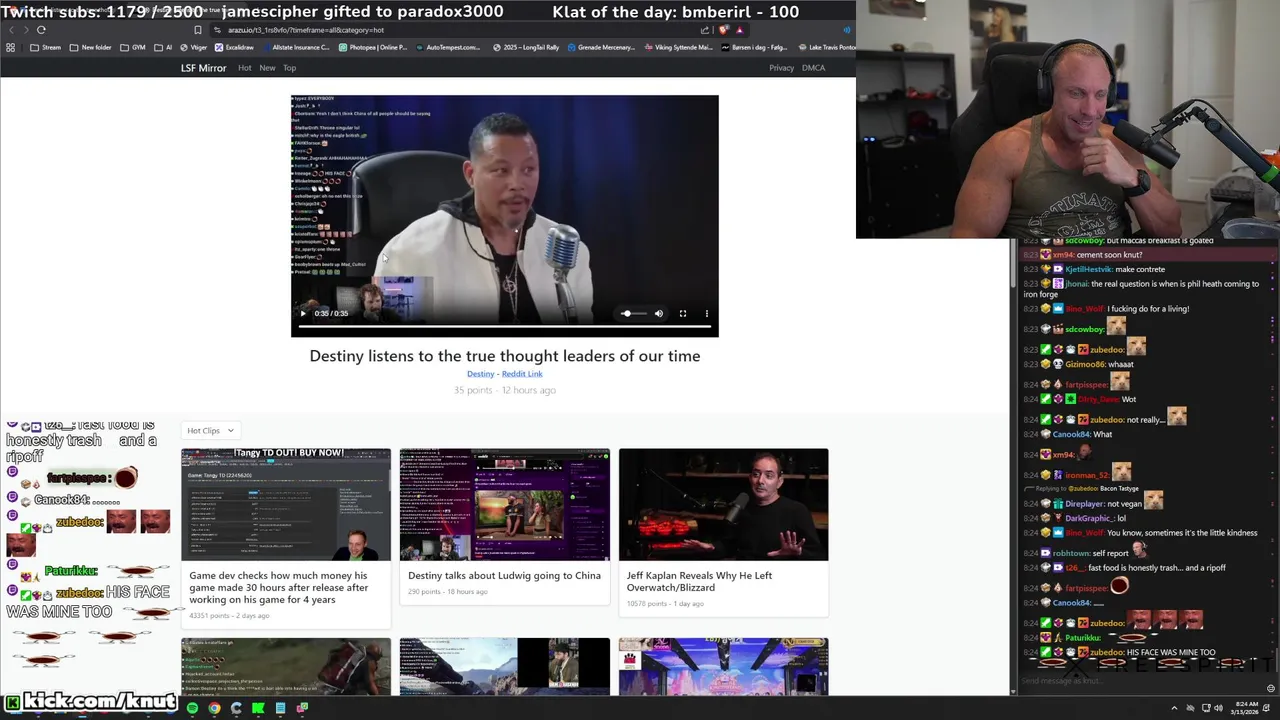Open the Excalidraw bookmark
Screen dimensions: 1280x720
234,47
